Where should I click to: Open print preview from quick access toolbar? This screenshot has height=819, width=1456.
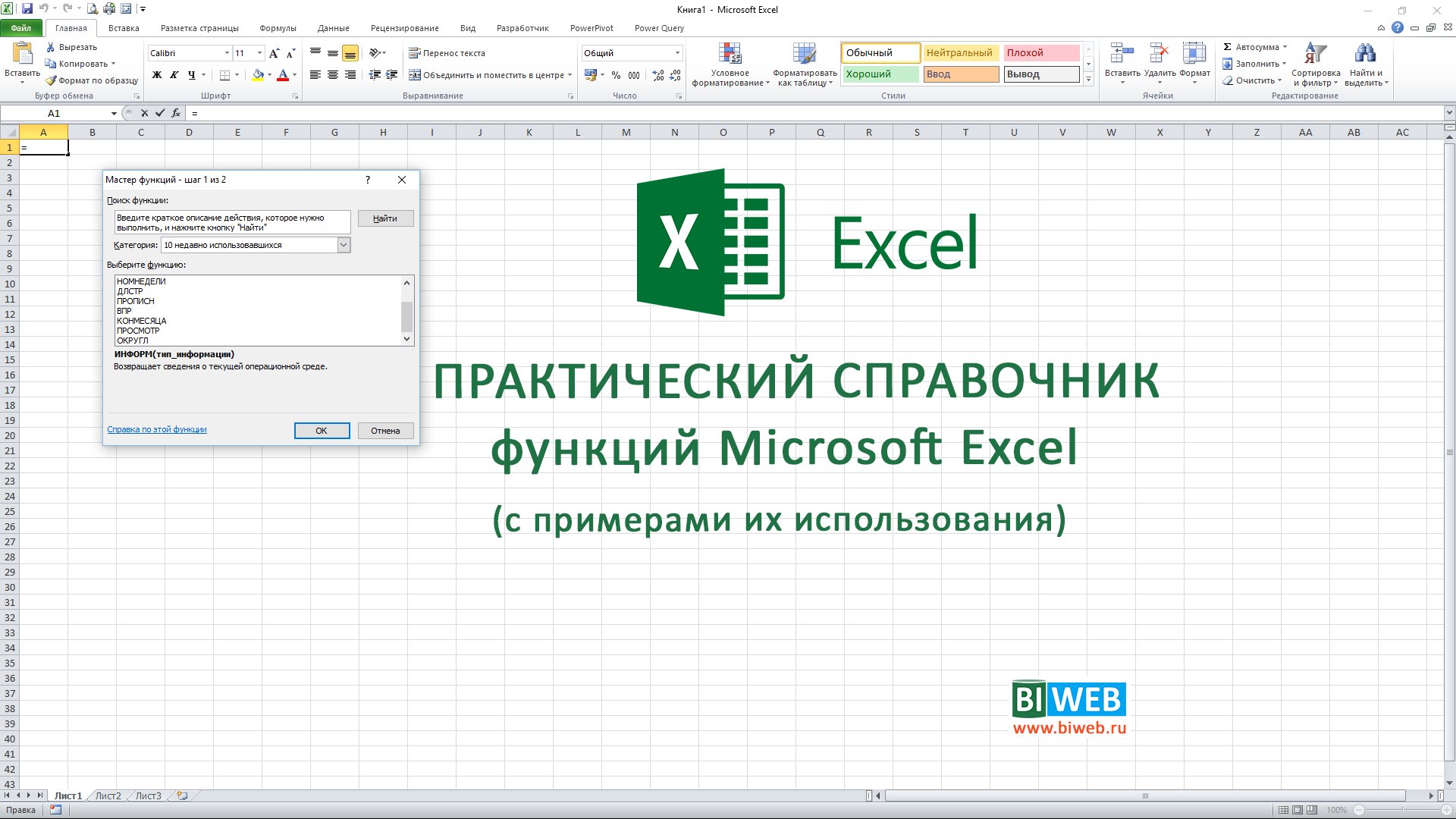93,9
